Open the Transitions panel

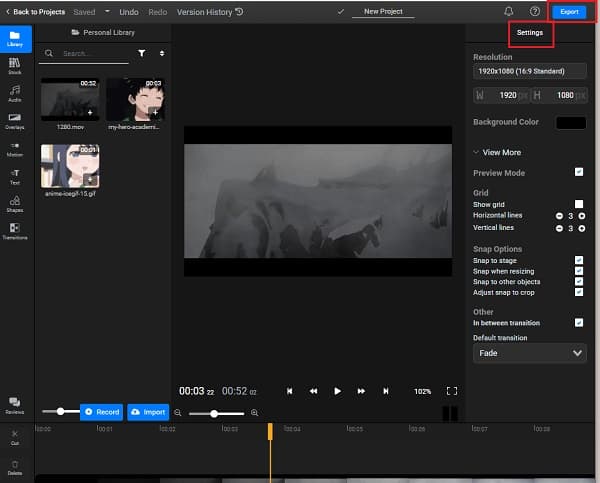click(x=15, y=232)
